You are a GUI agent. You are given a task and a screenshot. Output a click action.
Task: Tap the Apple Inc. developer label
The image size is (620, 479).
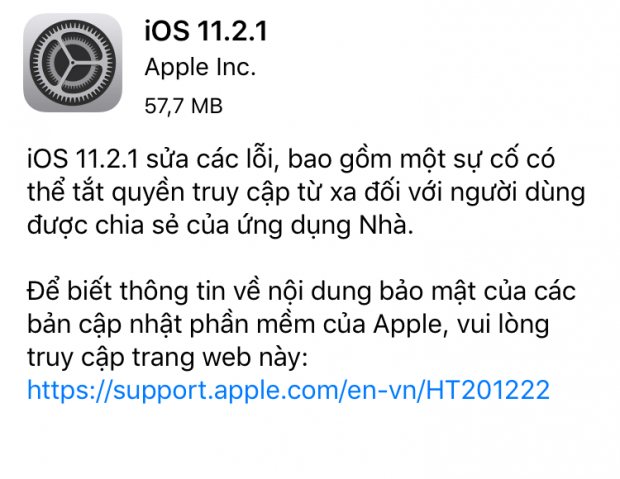(200, 68)
